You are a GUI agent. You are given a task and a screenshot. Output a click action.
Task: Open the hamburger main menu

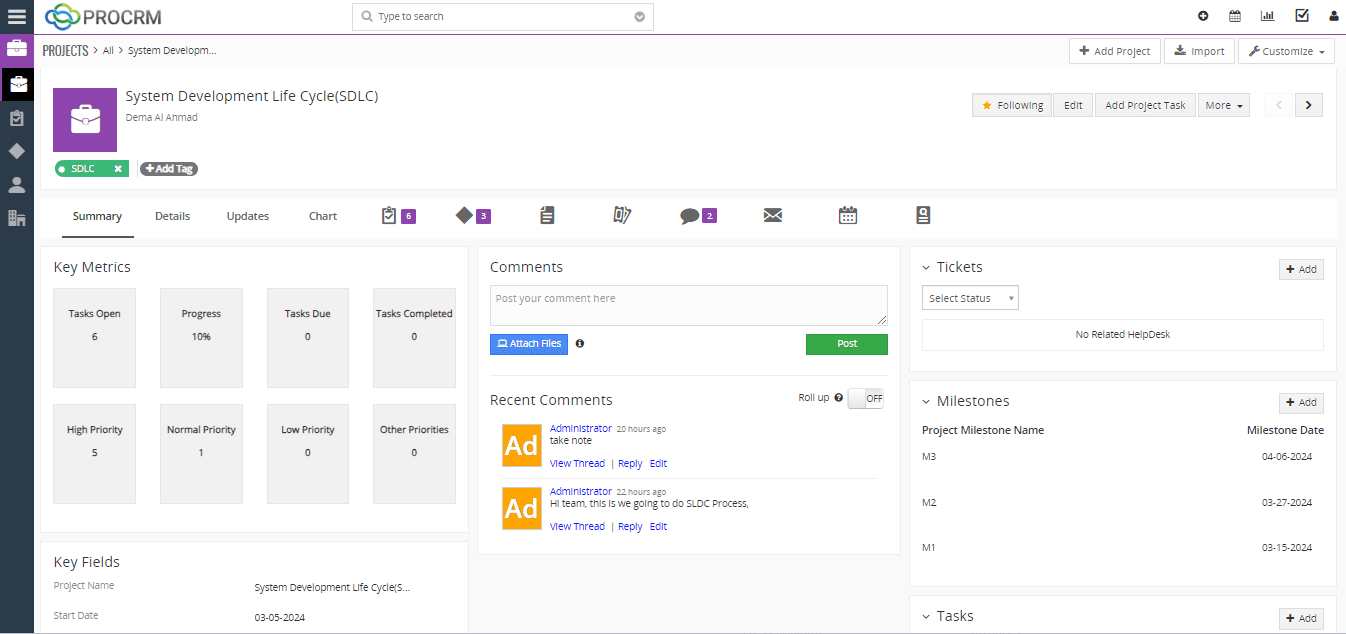pos(17,16)
